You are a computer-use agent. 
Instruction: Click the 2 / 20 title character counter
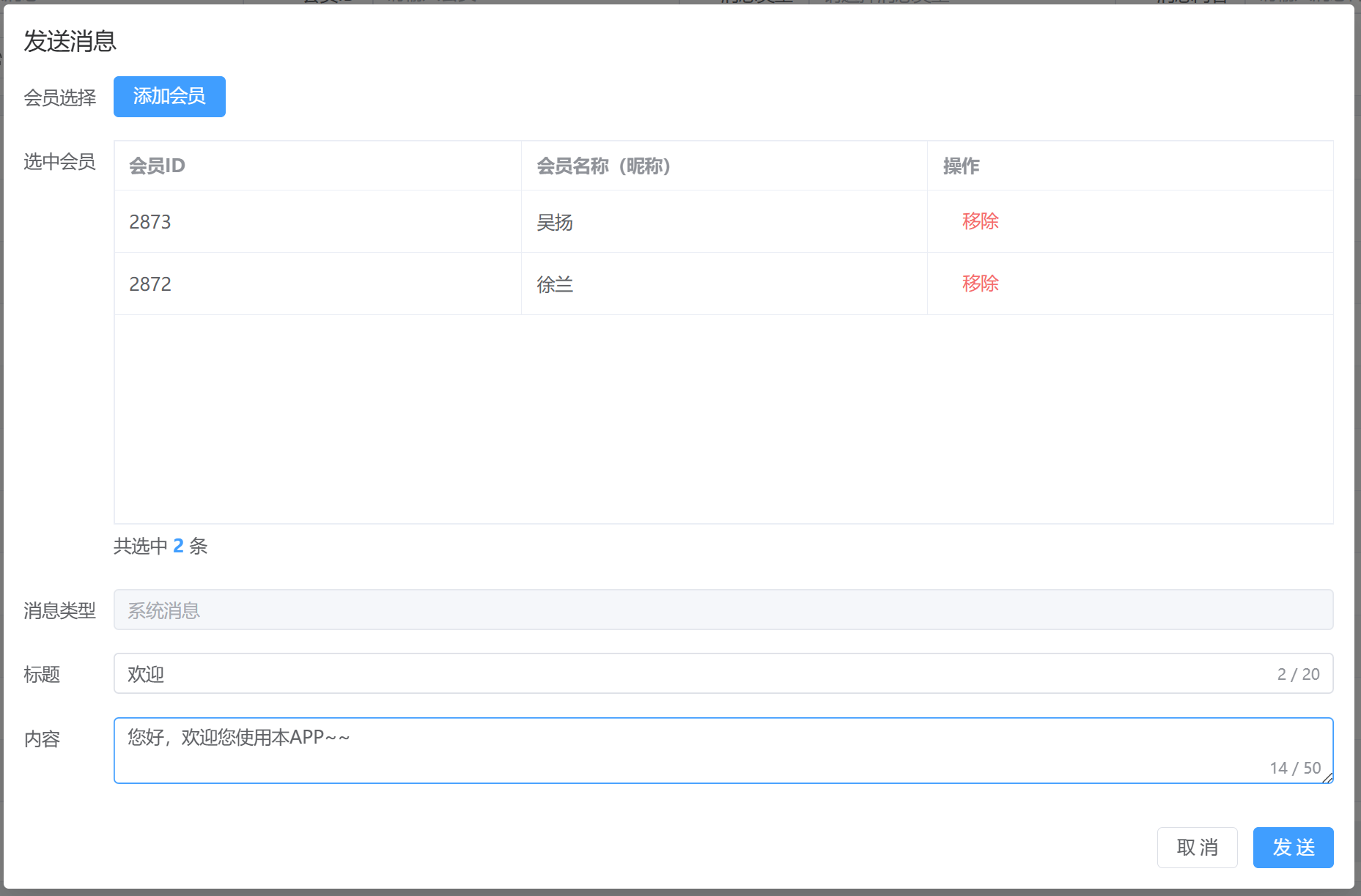(x=1298, y=674)
